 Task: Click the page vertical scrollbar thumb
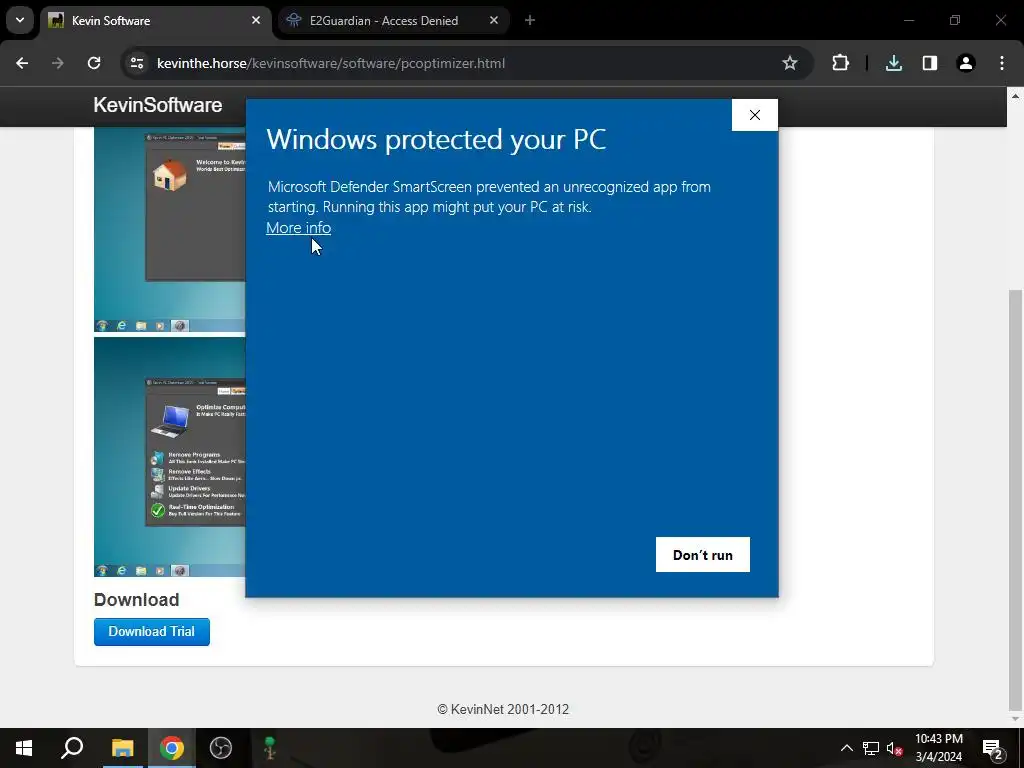coord(1015,500)
